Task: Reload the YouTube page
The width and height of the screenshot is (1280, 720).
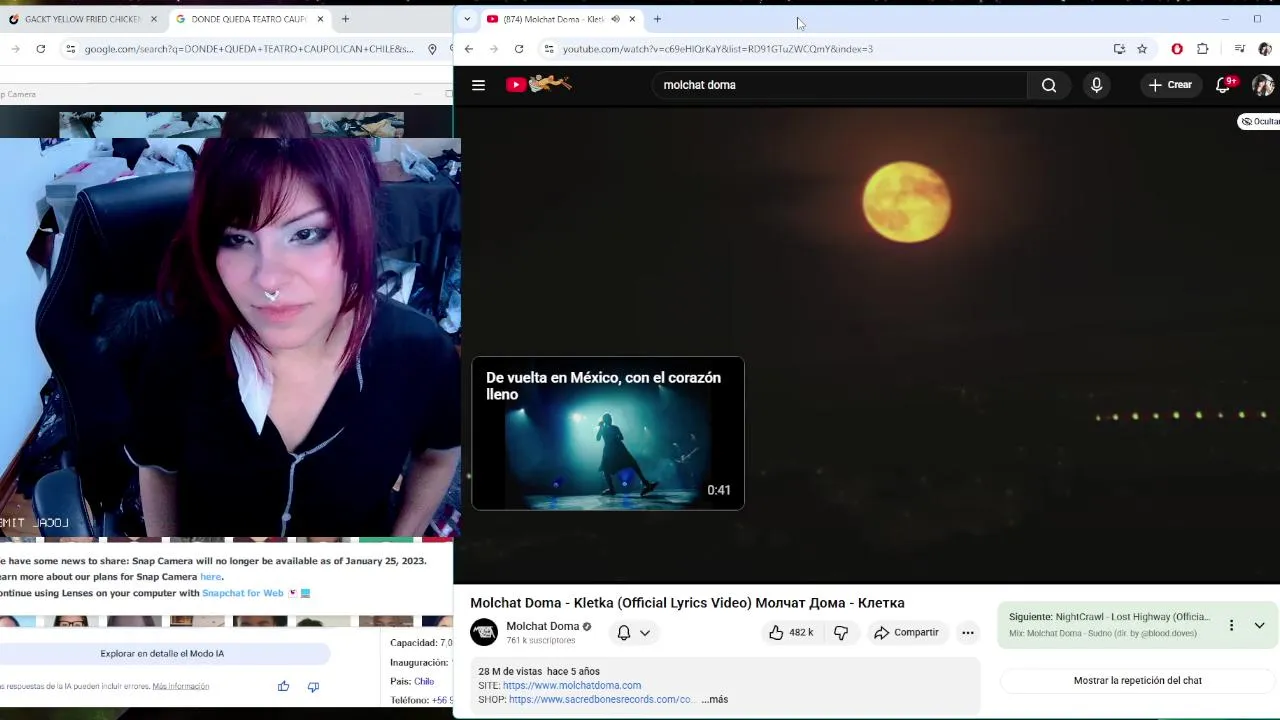Action: pos(519,49)
